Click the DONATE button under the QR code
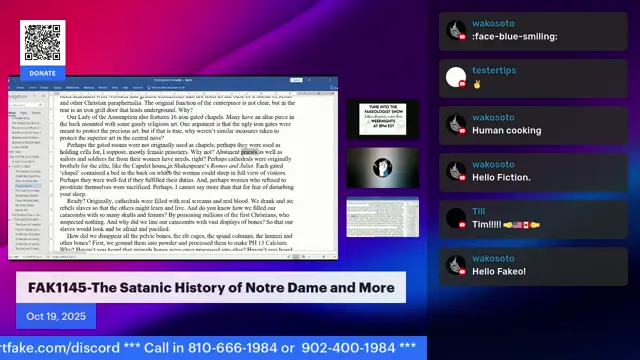The height and width of the screenshot is (360, 640). [x=42, y=73]
